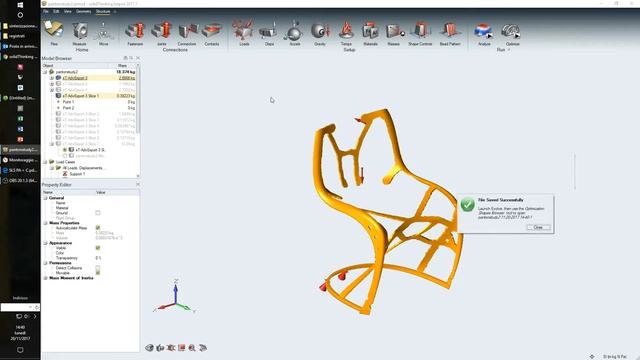Image resolution: width=640 pixels, height=360 pixels.
Task: Toggle Detect Collisions checkbox
Action: pyautogui.click(x=98, y=268)
